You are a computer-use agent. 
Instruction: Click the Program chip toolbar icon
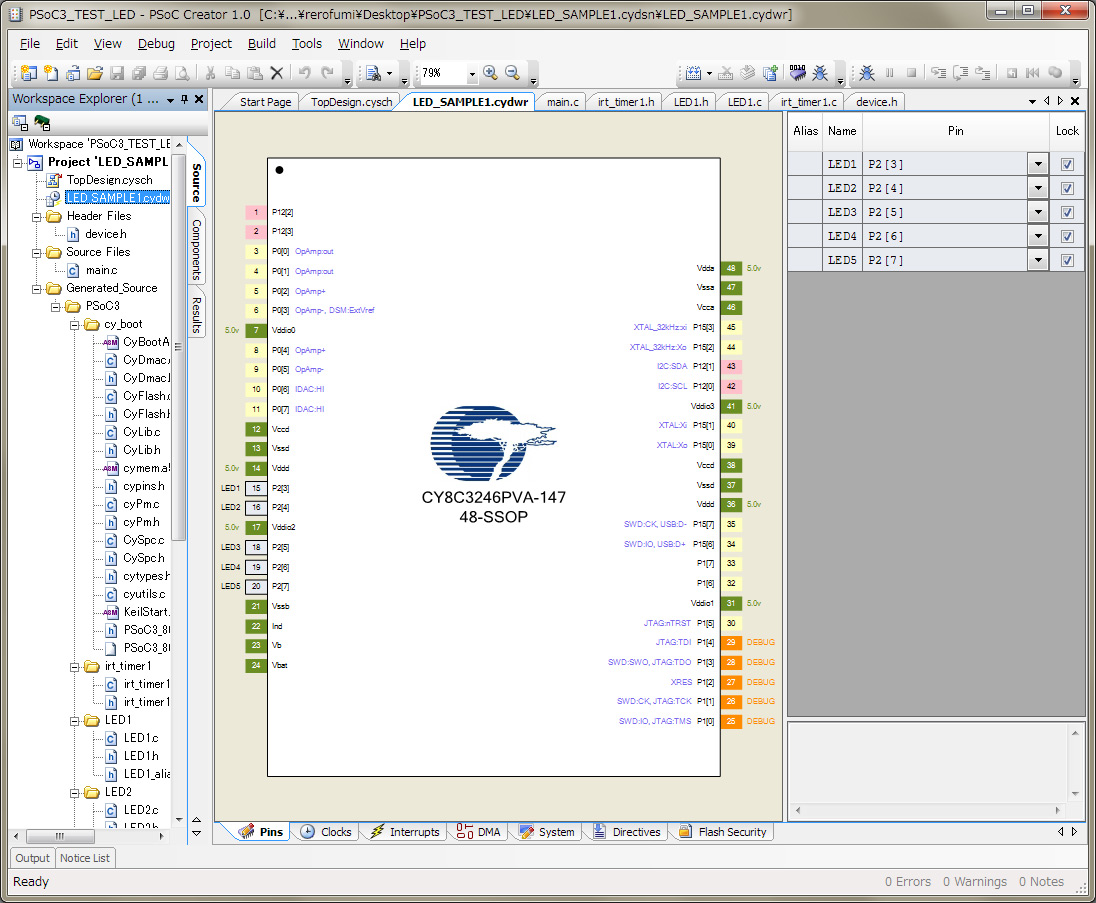[798, 73]
